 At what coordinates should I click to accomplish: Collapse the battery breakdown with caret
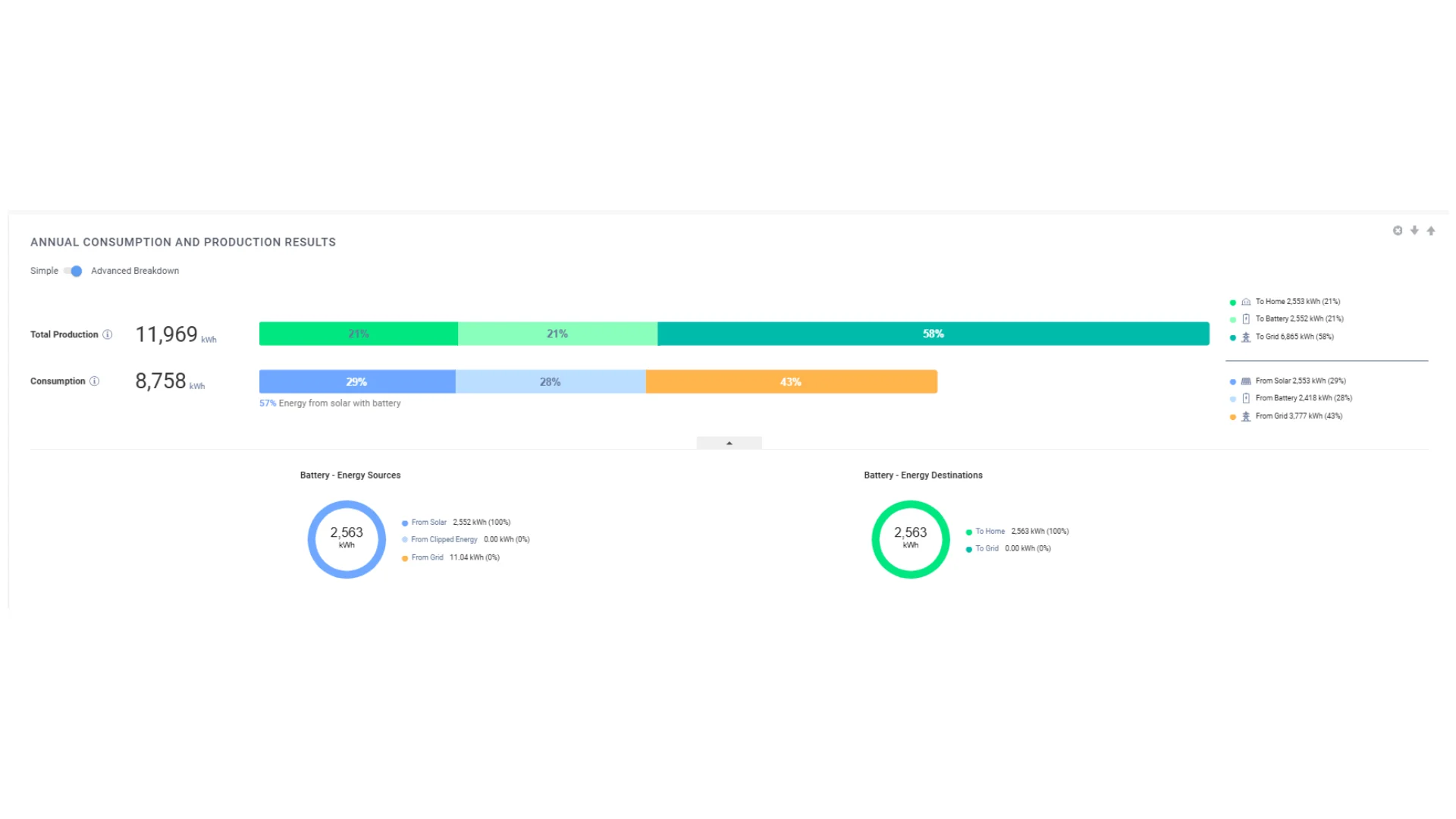730,443
